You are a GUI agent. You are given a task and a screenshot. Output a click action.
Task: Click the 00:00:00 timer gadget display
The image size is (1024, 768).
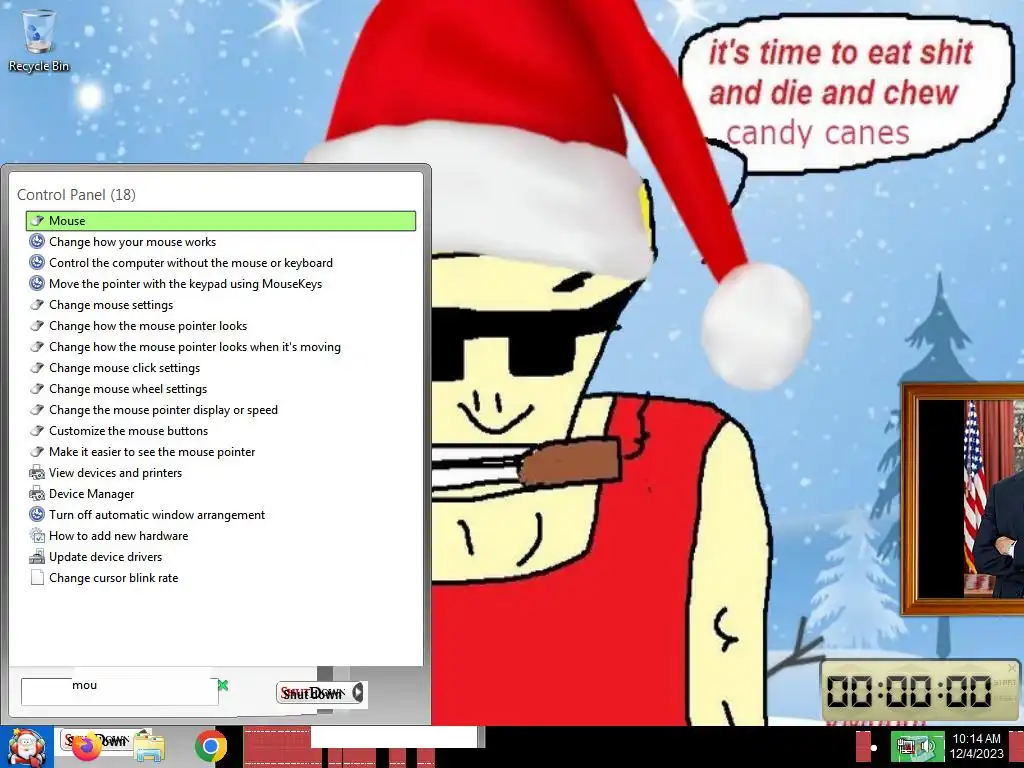909,691
